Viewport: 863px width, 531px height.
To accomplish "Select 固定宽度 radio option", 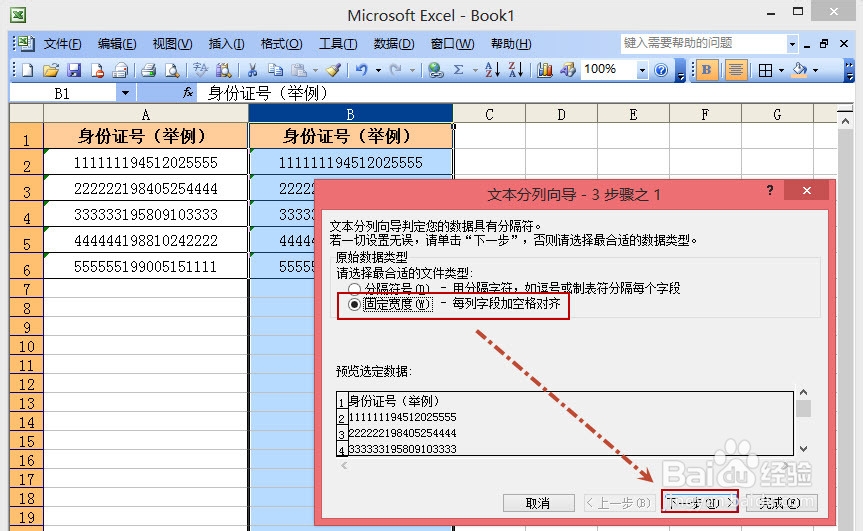I will pos(354,304).
